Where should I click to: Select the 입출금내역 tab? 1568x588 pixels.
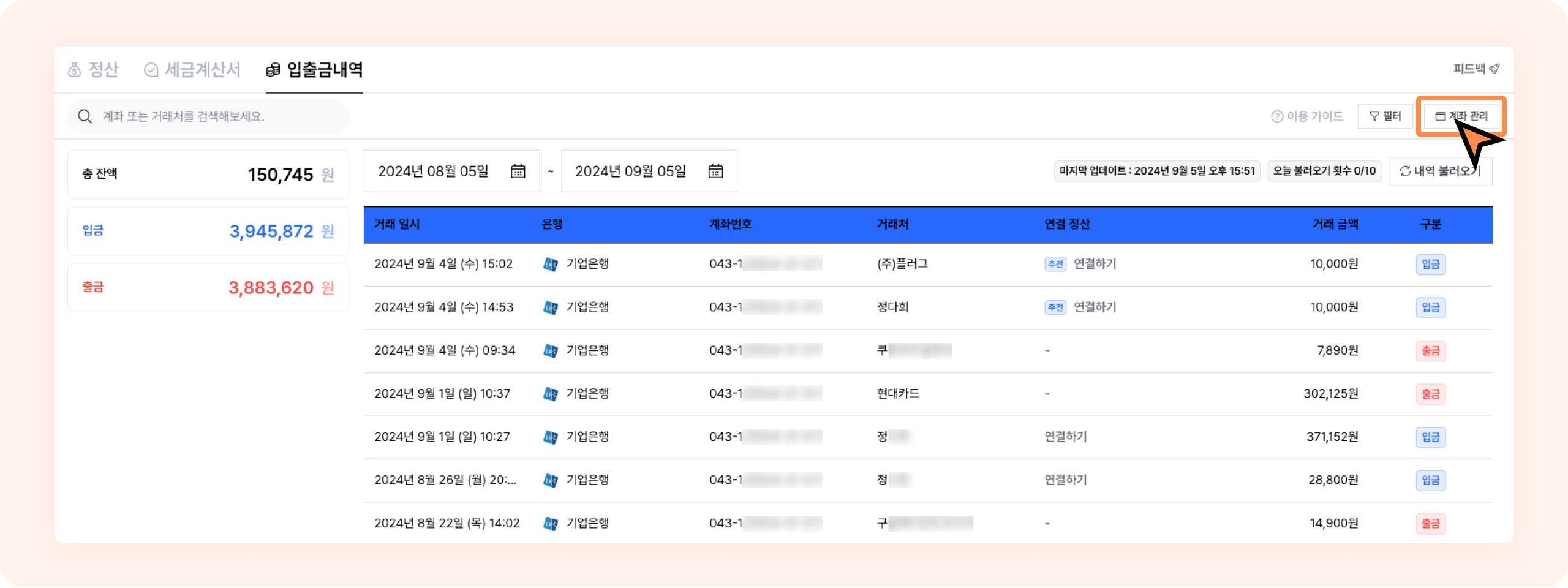coord(314,70)
